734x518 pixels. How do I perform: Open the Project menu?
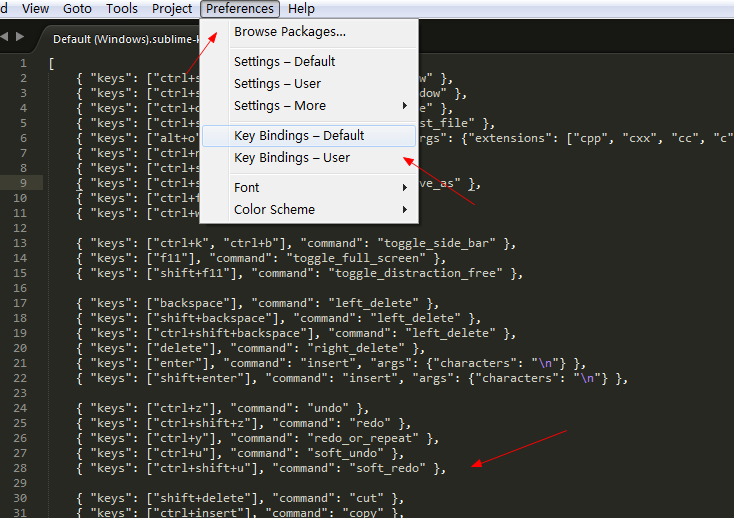click(172, 8)
